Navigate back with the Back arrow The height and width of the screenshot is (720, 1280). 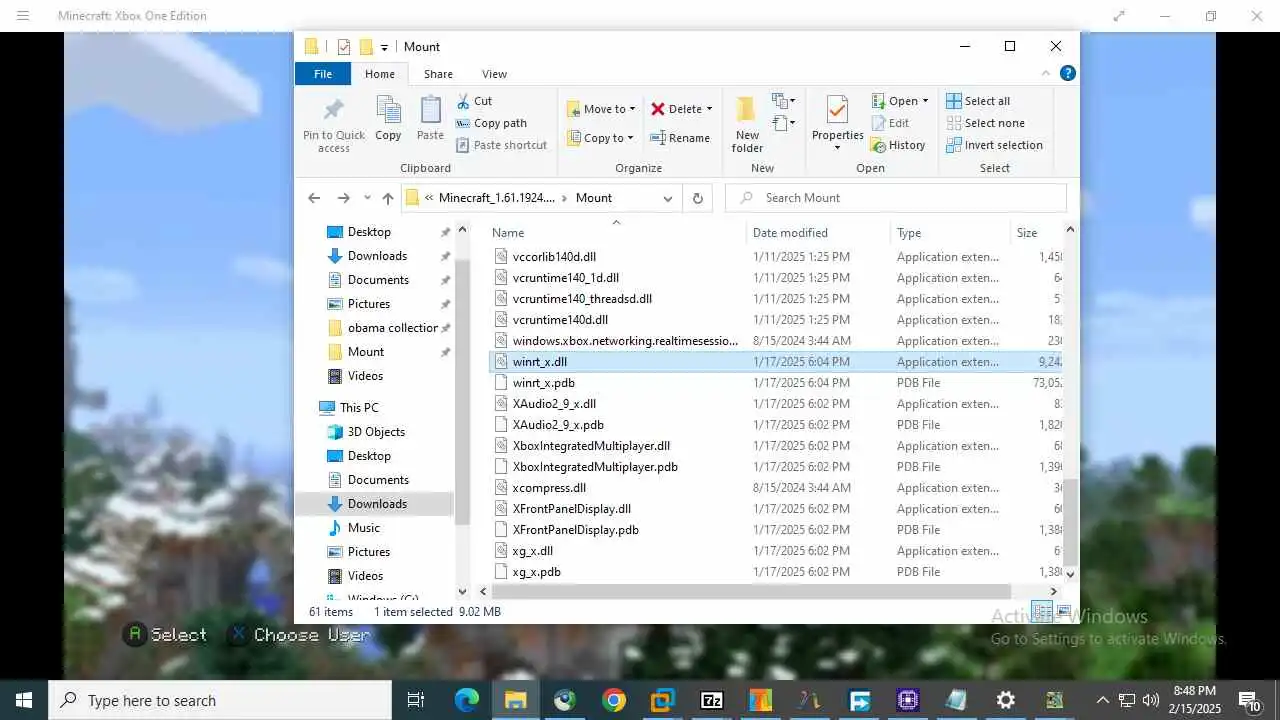pos(314,198)
